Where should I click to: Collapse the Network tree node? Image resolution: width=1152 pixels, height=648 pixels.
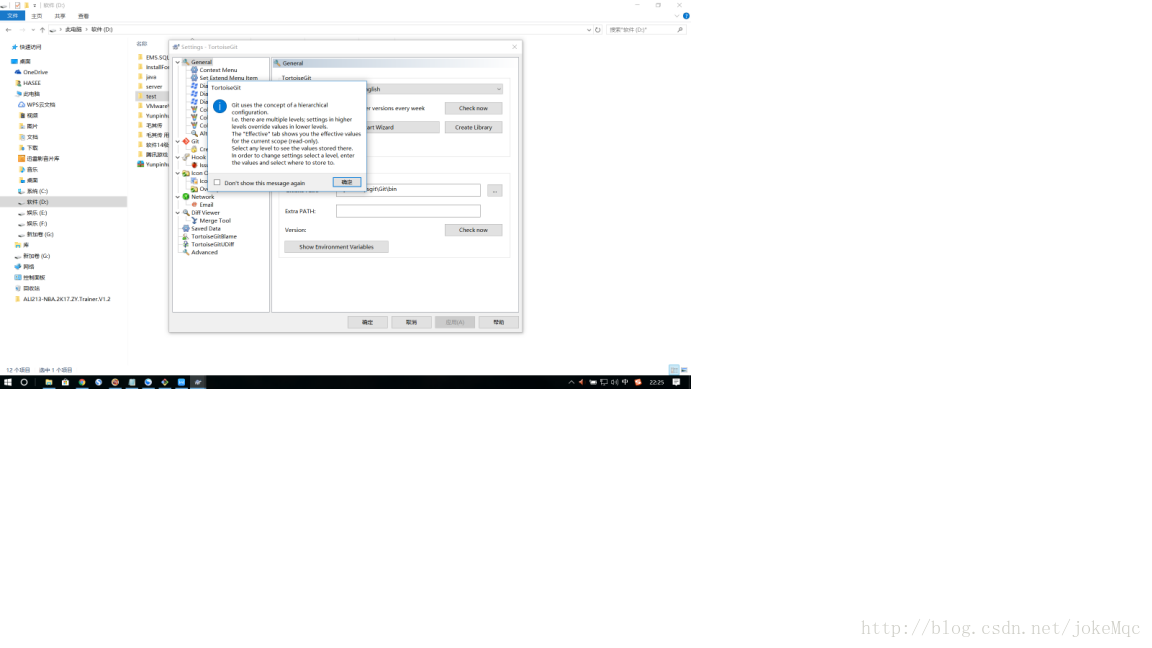tap(178, 197)
